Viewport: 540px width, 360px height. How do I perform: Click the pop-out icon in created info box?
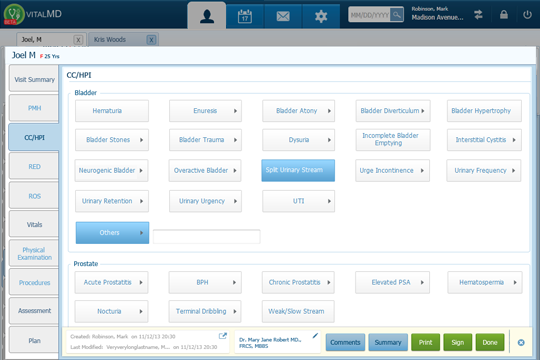(223, 336)
